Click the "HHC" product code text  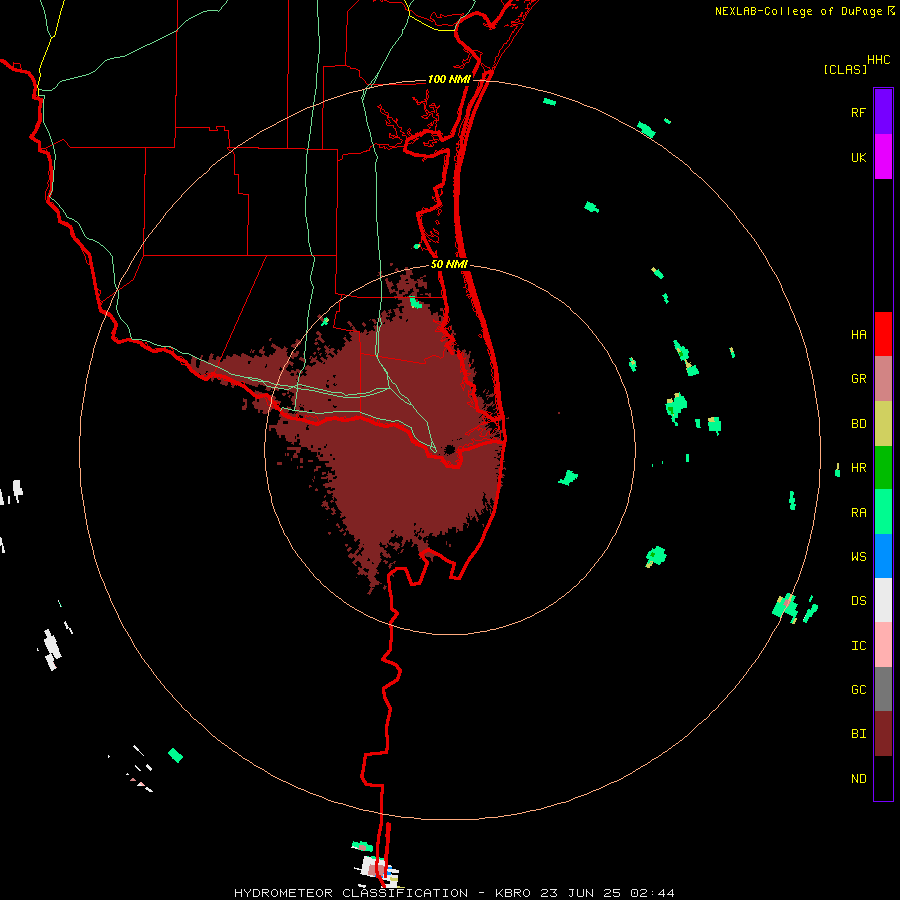pyautogui.click(x=878, y=60)
